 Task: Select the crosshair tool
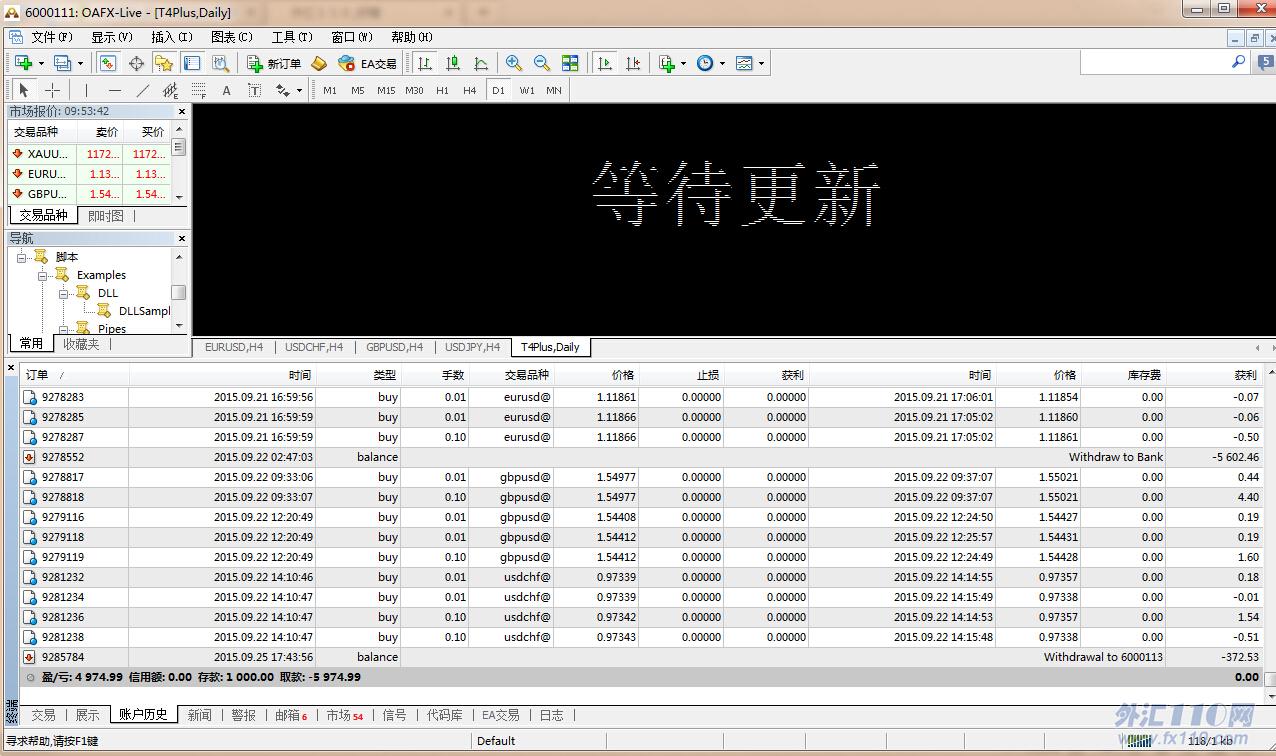pyautogui.click(x=52, y=90)
